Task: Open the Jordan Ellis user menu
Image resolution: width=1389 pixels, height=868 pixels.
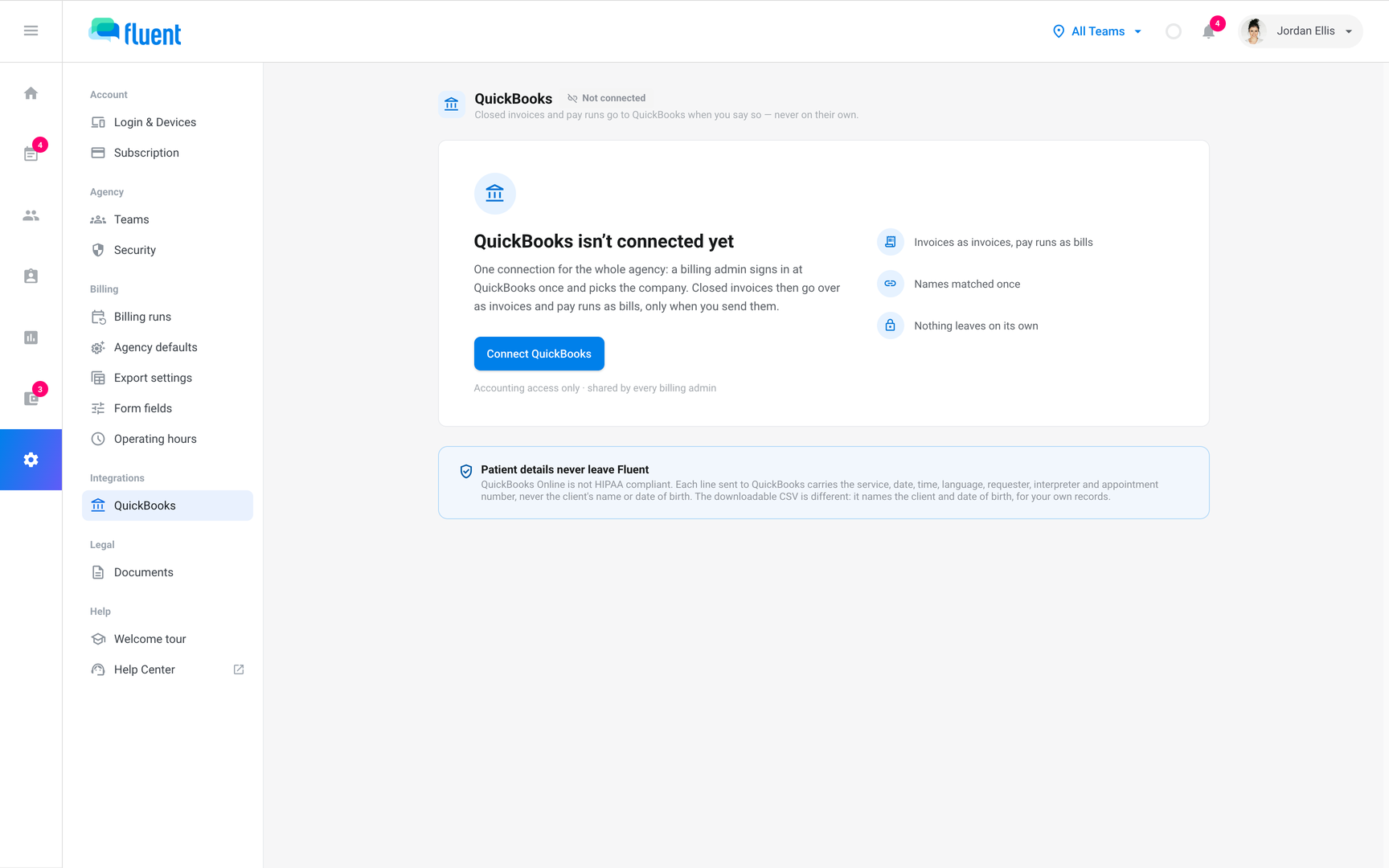Action: (1301, 31)
